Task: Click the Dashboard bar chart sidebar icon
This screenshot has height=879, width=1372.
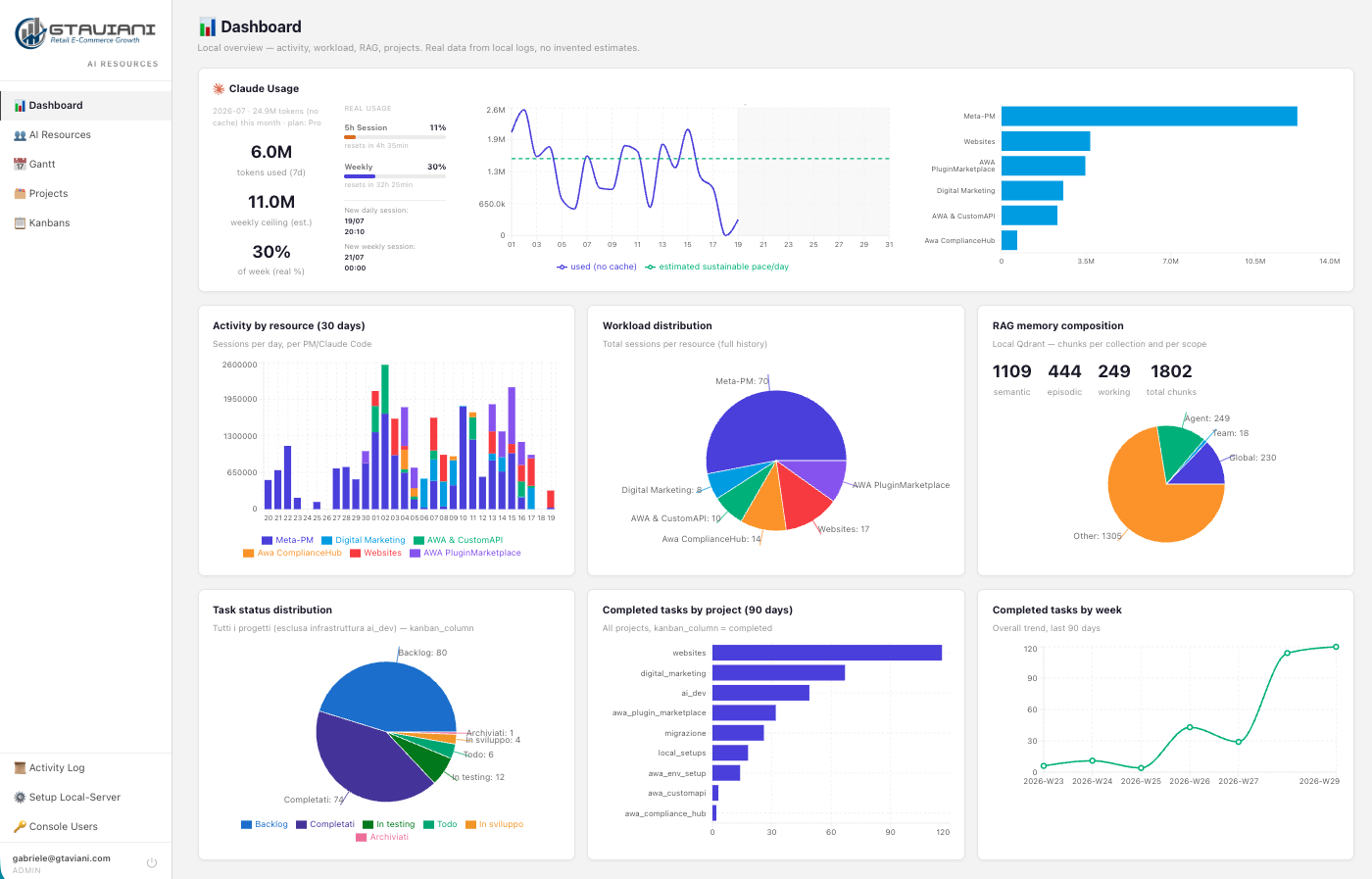Action: [20, 106]
